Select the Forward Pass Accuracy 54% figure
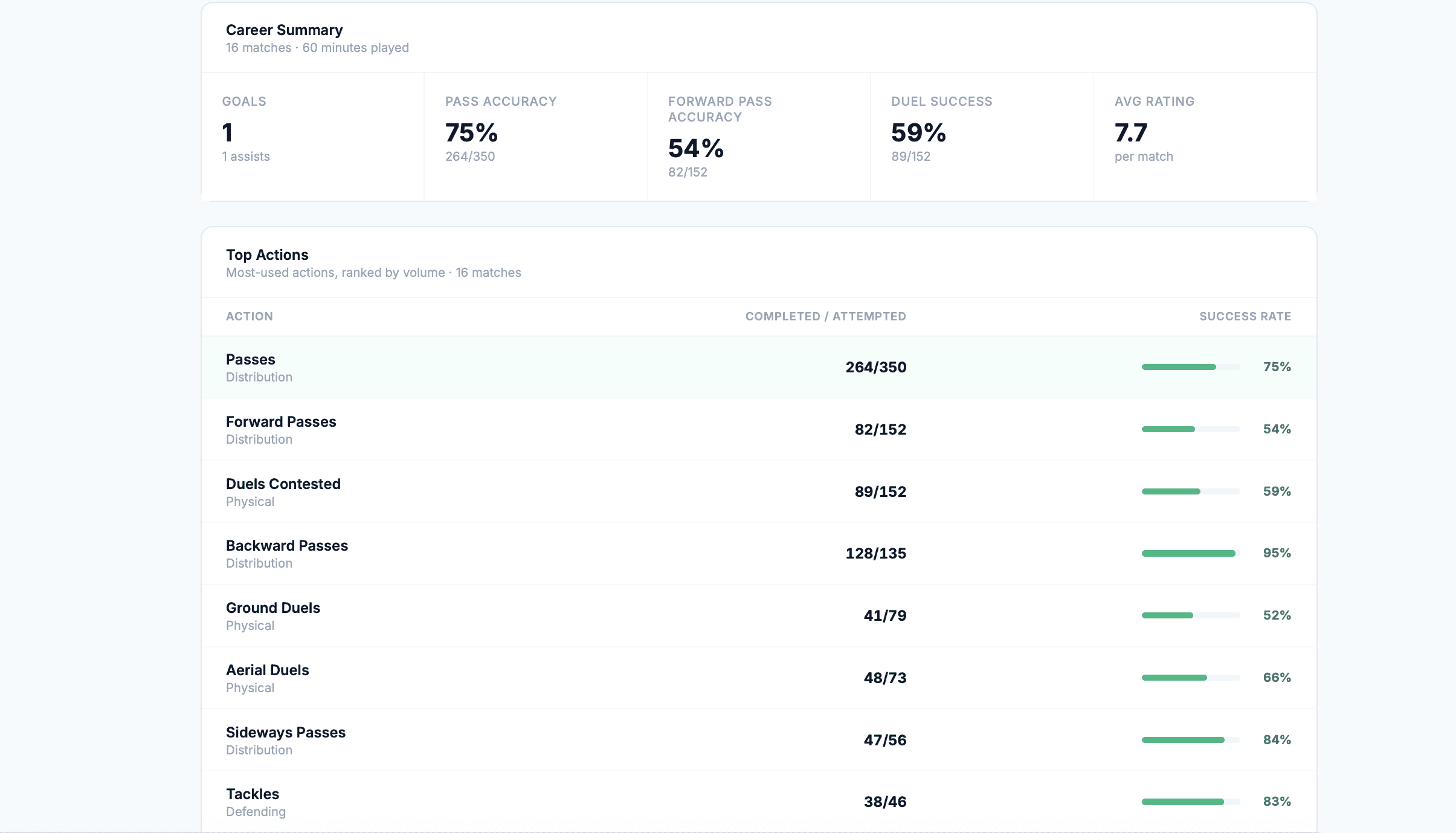Viewport: 1456px width, 833px height. pos(696,148)
